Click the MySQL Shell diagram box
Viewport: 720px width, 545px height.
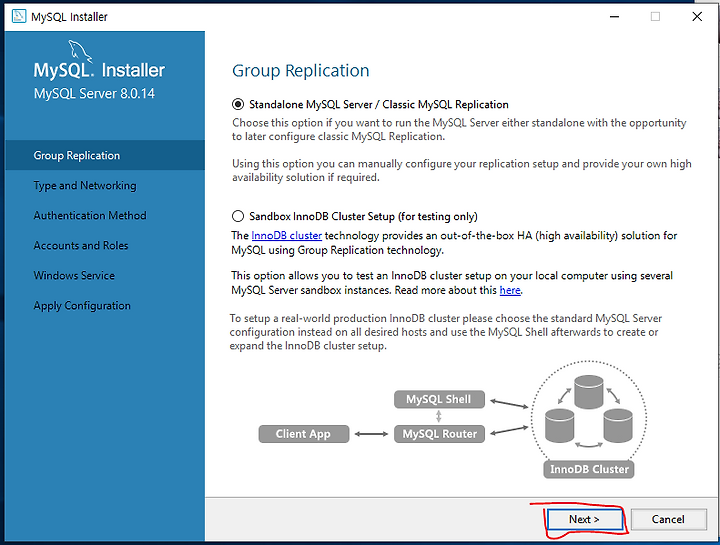[x=439, y=399]
